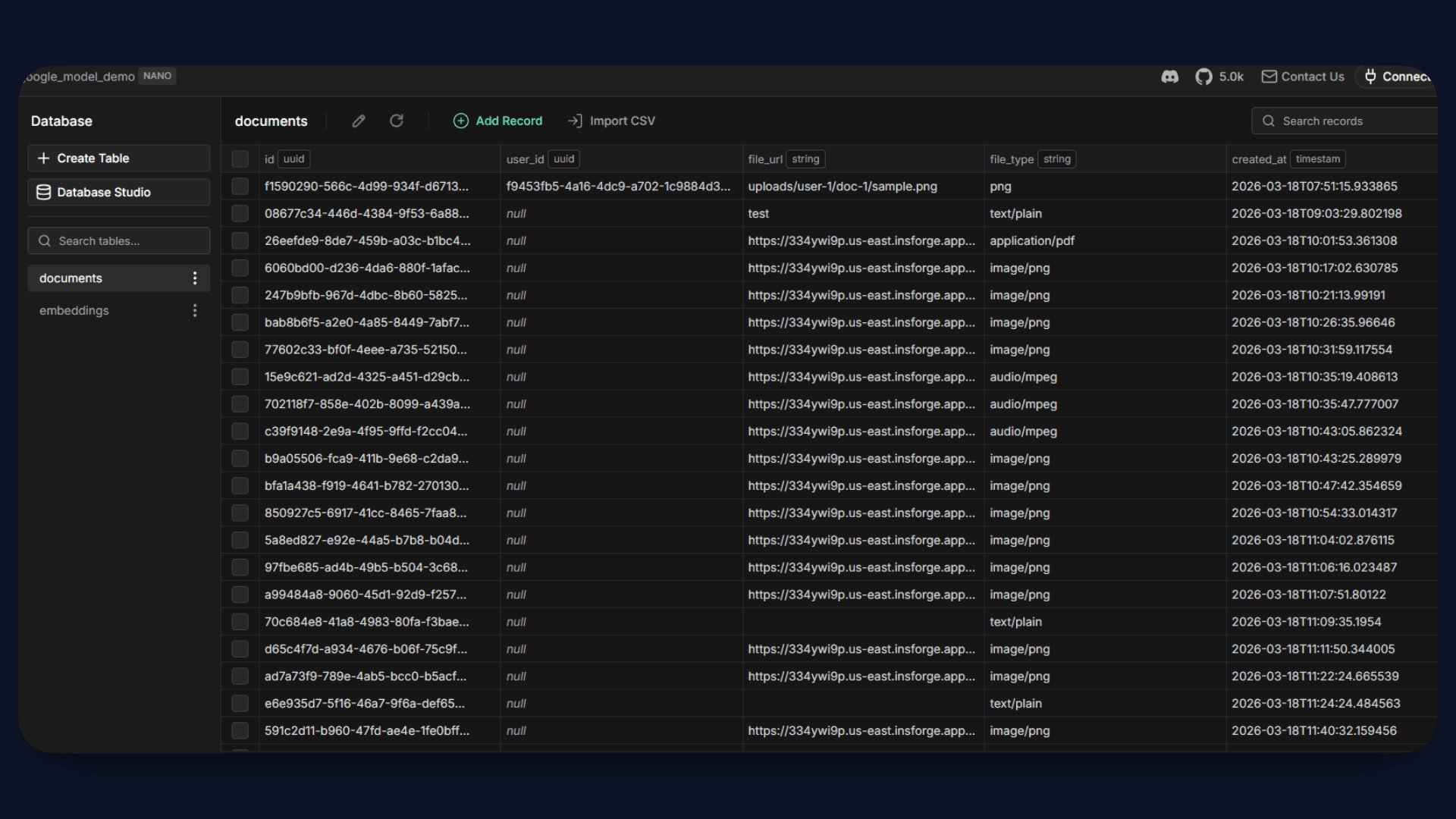Screen dimensions: 1456x819
Task: Click the plus icon in Add Record
Action: [x=460, y=121]
